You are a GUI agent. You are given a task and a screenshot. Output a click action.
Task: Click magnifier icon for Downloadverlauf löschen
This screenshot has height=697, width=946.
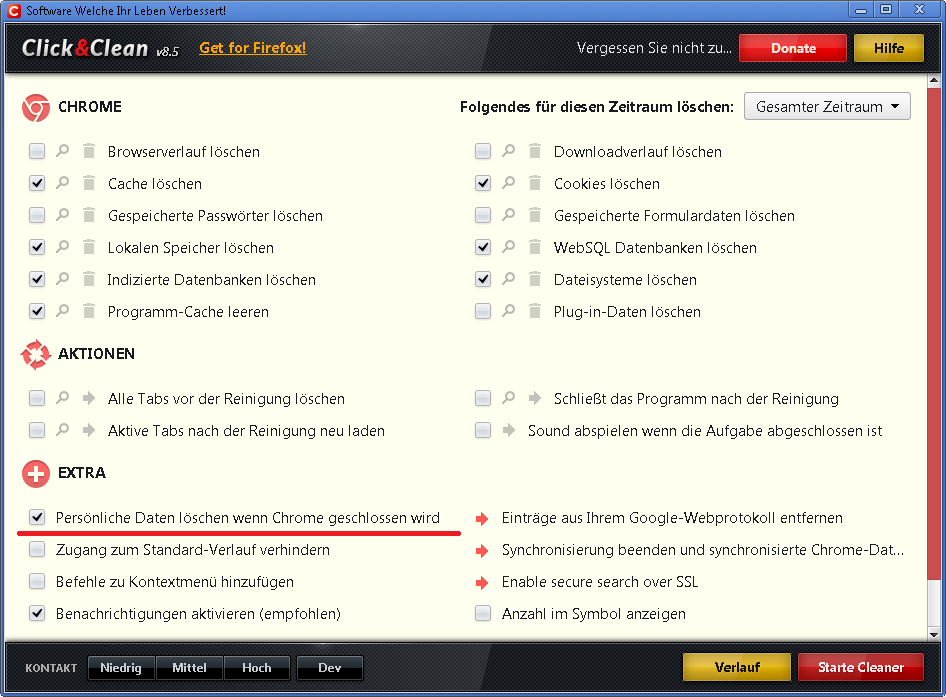509,151
